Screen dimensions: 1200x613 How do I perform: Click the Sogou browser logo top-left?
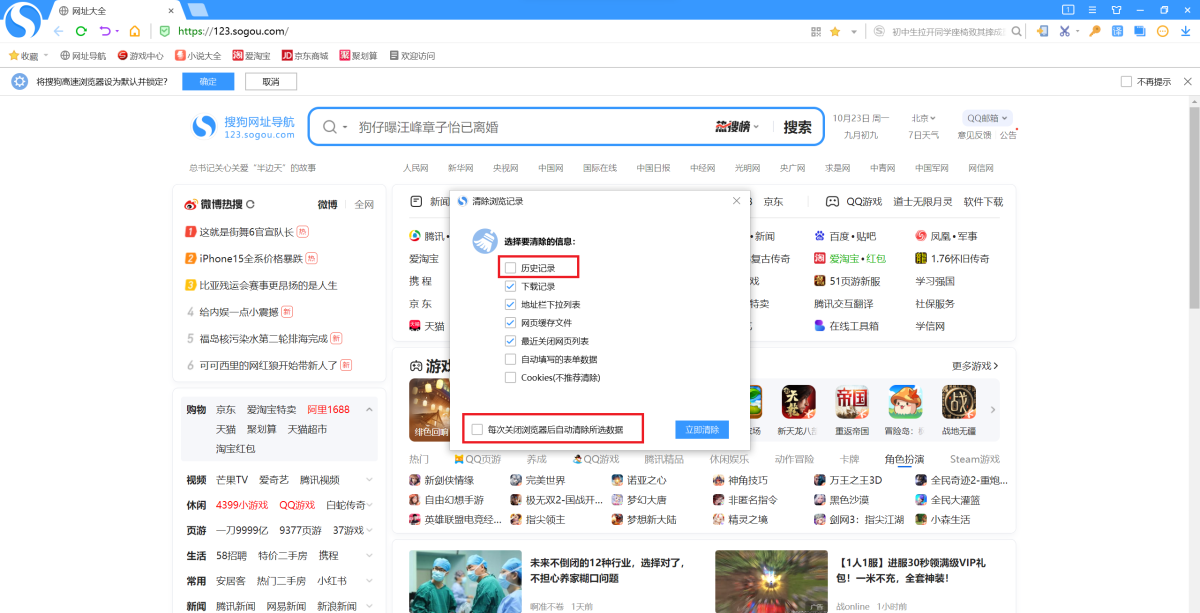pos(23,20)
